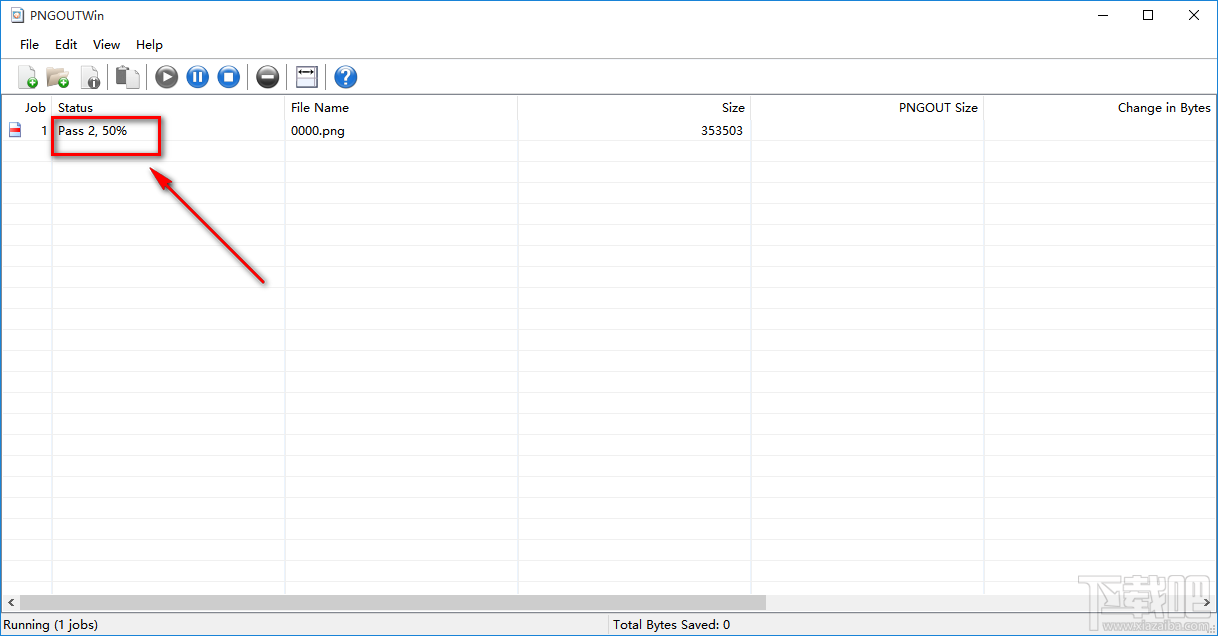Click the Add Folder toolbar icon

tap(58, 77)
